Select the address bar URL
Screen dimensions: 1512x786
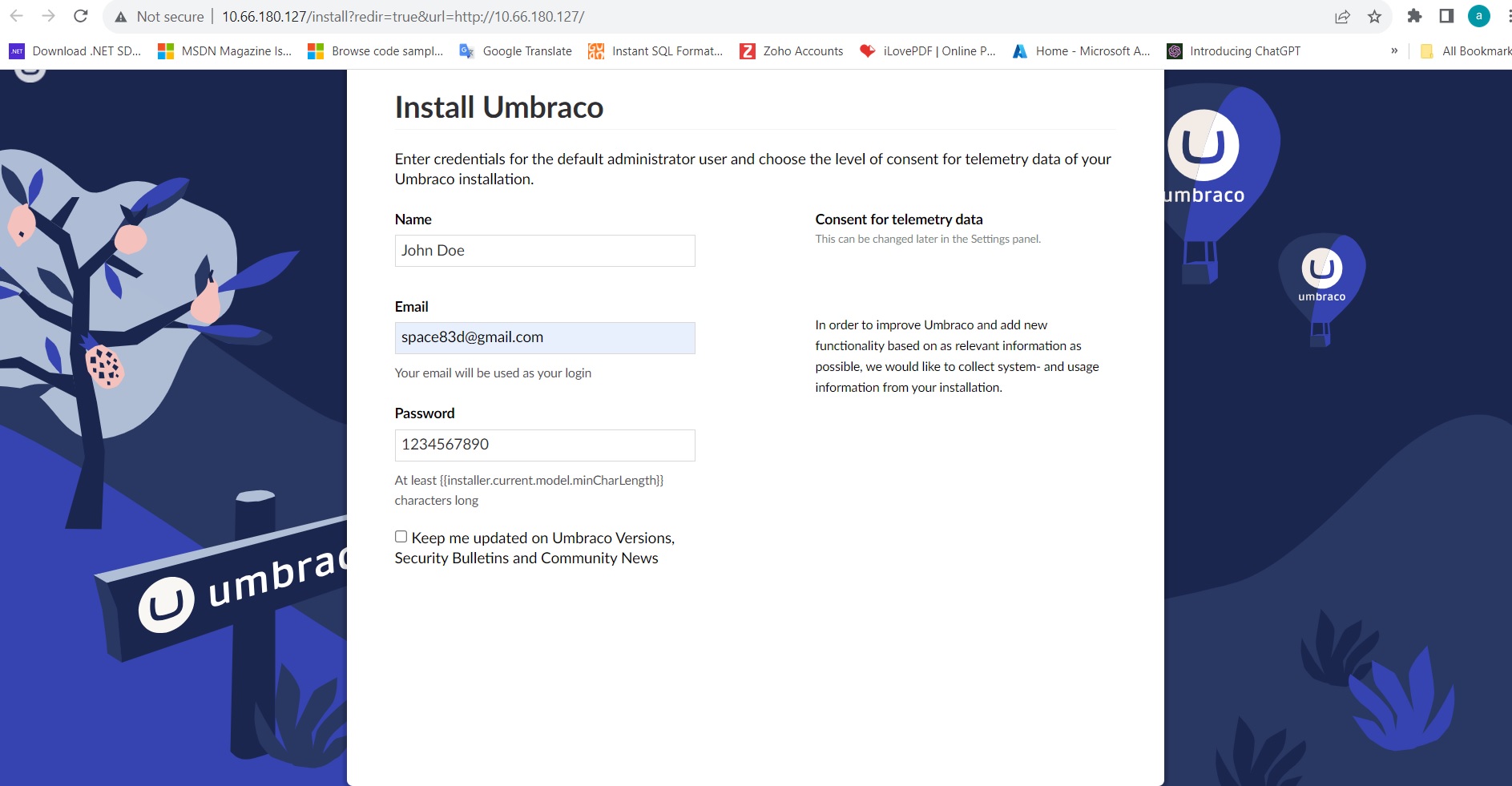[x=403, y=17]
